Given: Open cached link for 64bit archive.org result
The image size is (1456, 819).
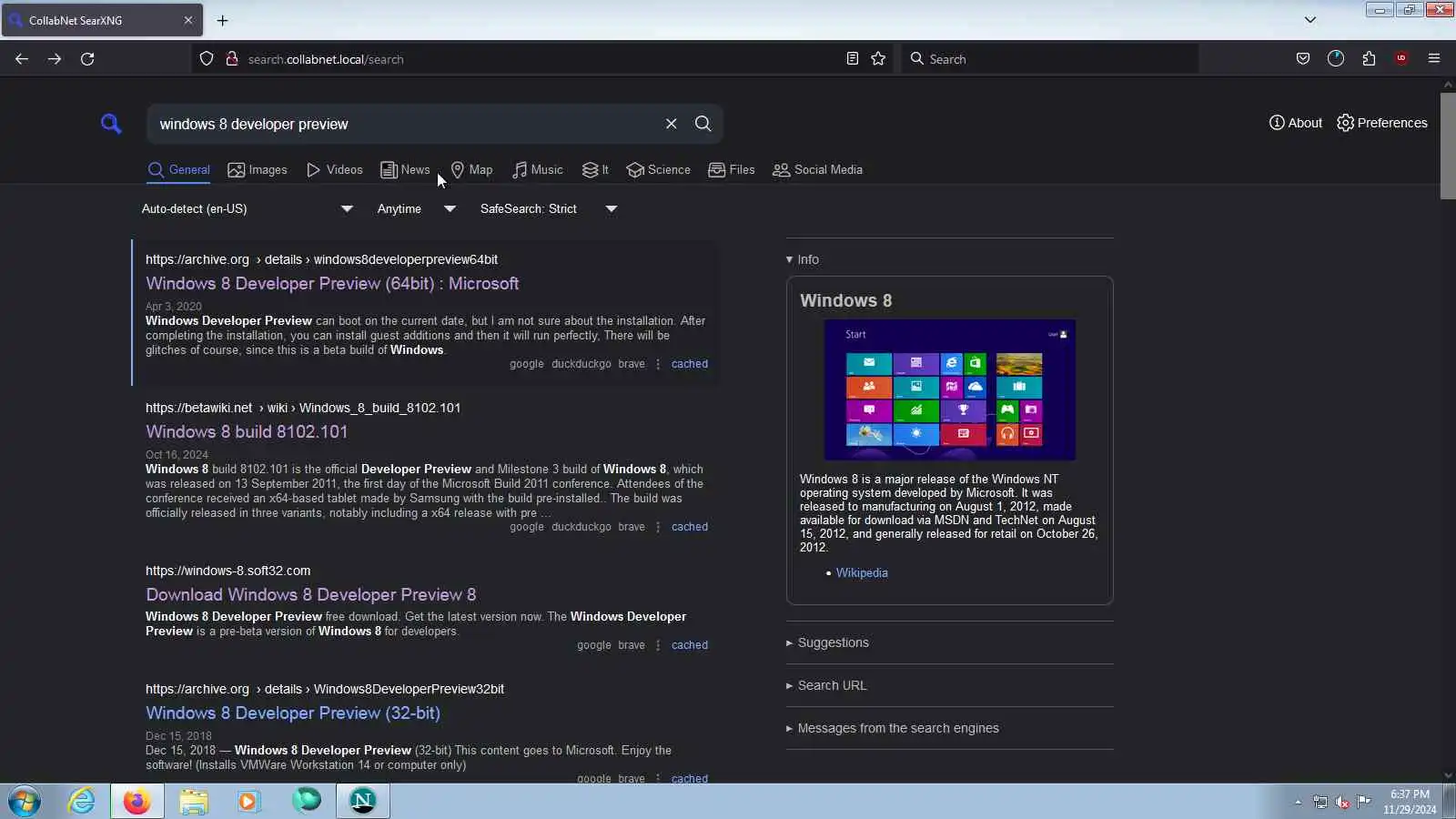Looking at the screenshot, I should click(x=690, y=364).
